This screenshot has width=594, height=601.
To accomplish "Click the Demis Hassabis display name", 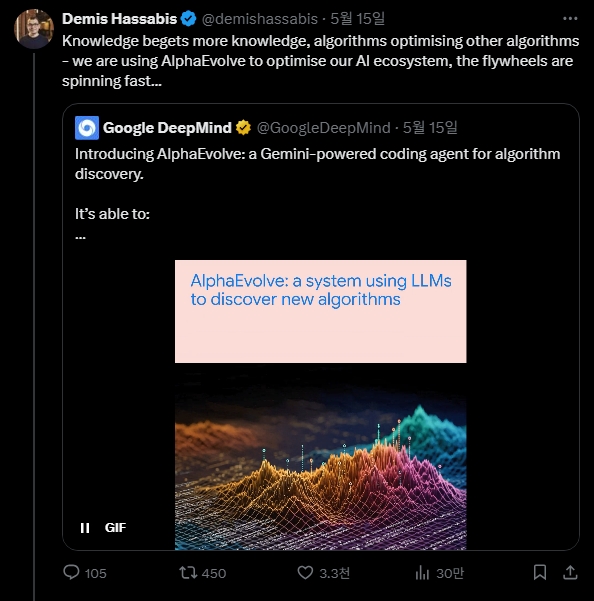I will point(119,19).
